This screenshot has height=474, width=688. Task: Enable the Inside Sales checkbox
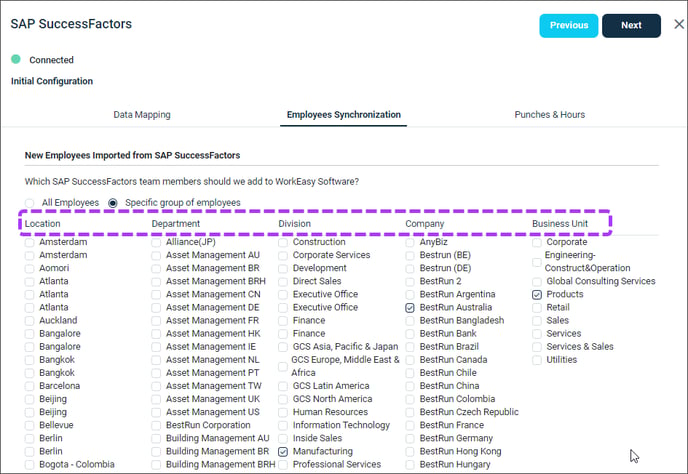(283, 438)
